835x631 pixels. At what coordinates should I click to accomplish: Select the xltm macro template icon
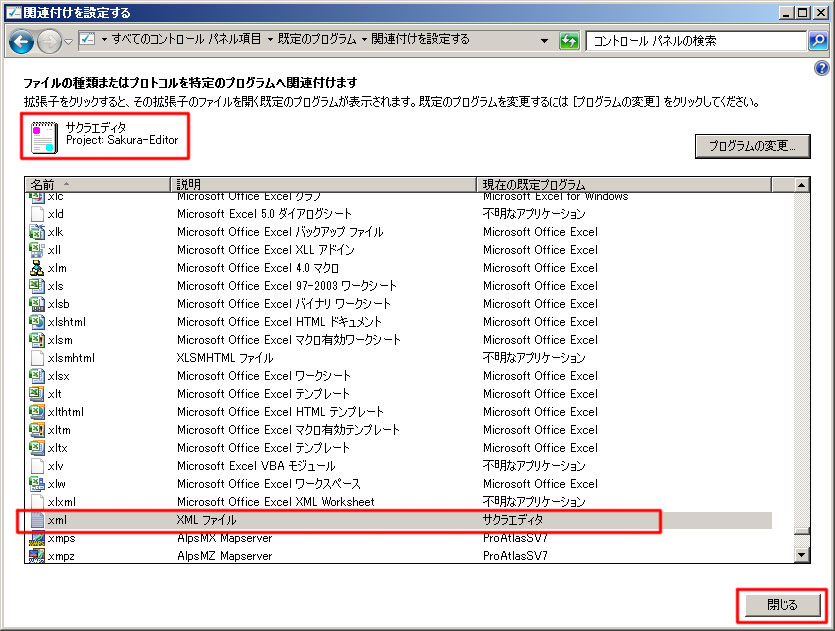pyautogui.click(x=37, y=430)
